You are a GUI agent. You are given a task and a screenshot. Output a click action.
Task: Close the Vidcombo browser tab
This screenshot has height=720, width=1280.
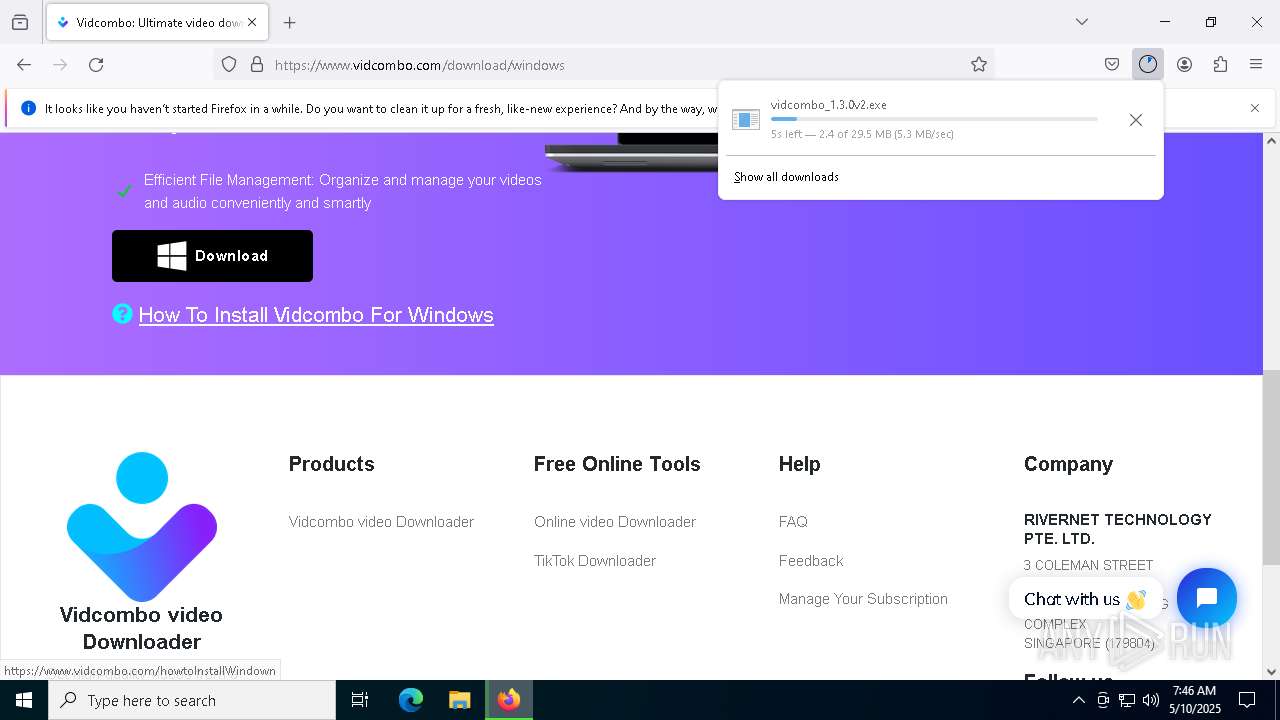tap(252, 22)
